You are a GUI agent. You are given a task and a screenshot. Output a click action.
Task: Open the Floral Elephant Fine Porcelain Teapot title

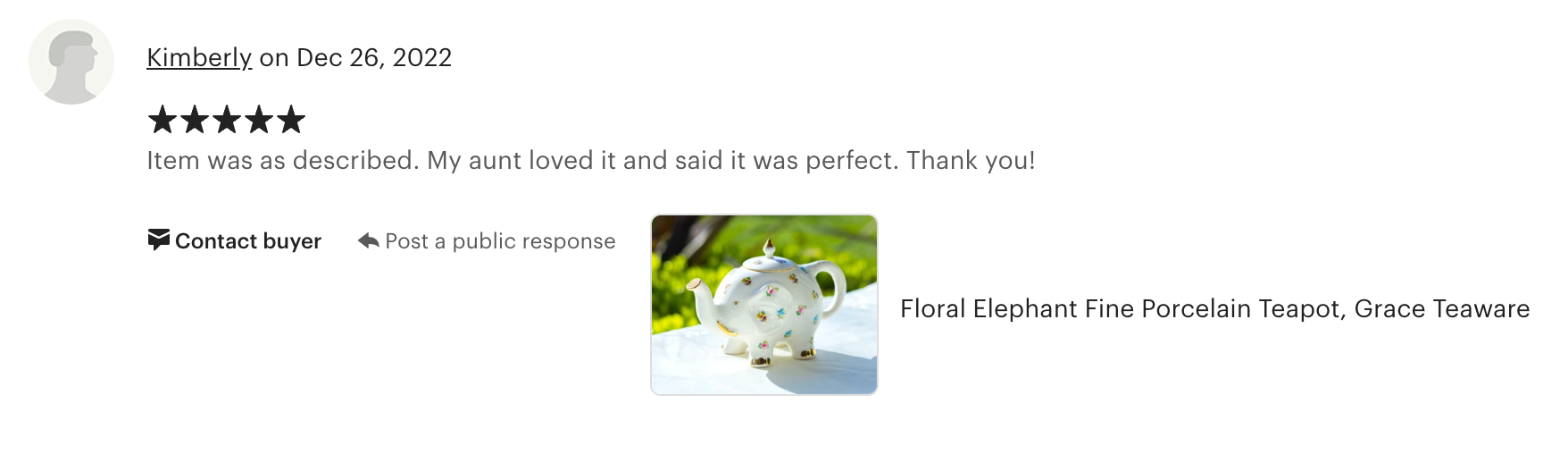(x=1122, y=309)
